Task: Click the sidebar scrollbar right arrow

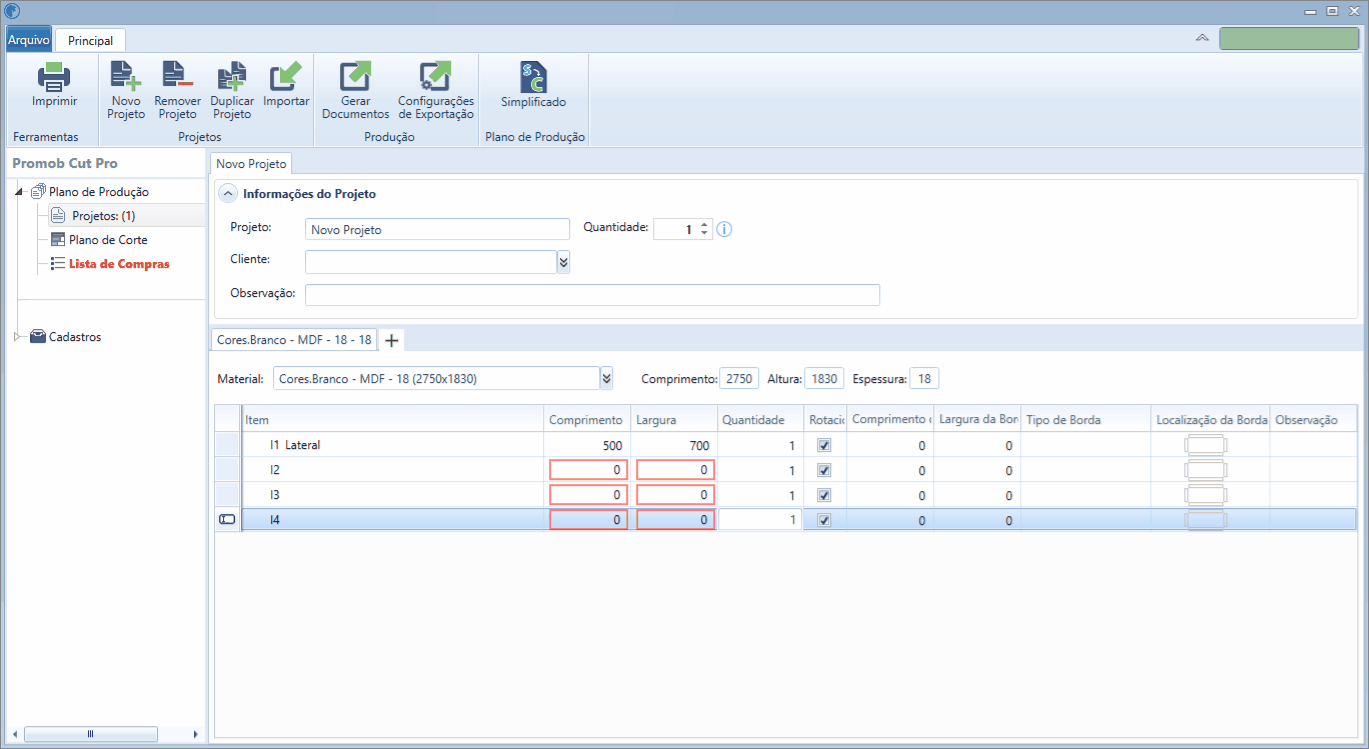Action: tap(196, 734)
